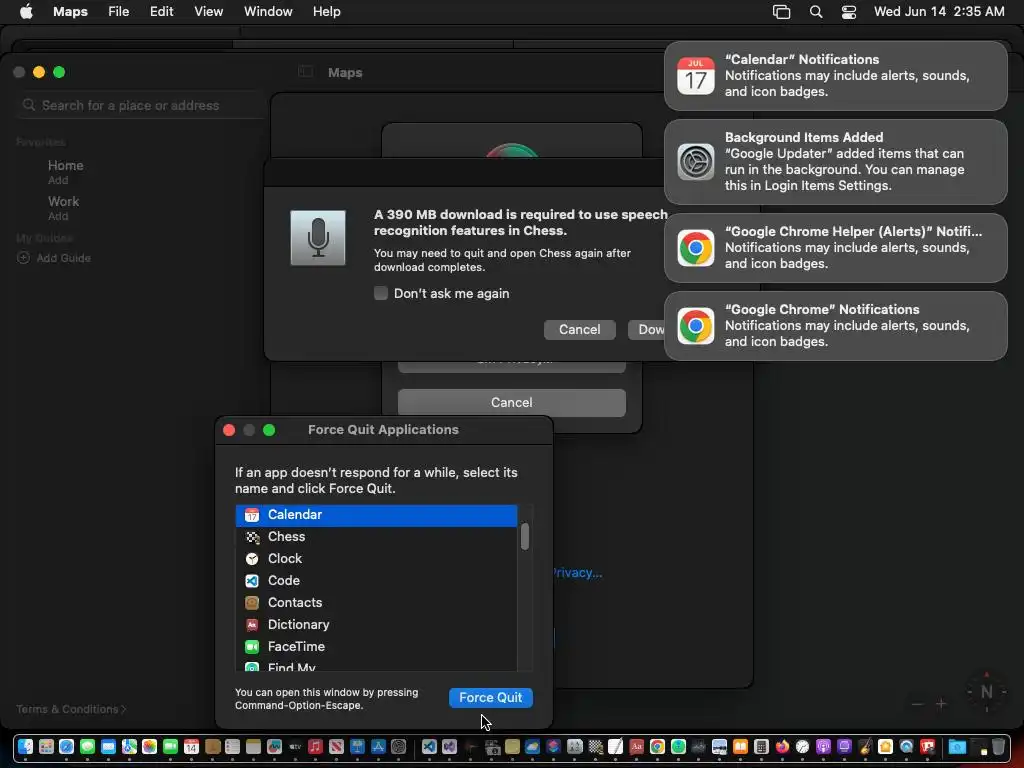
Task: Click the Stage Manager menu bar icon
Action: (781, 12)
